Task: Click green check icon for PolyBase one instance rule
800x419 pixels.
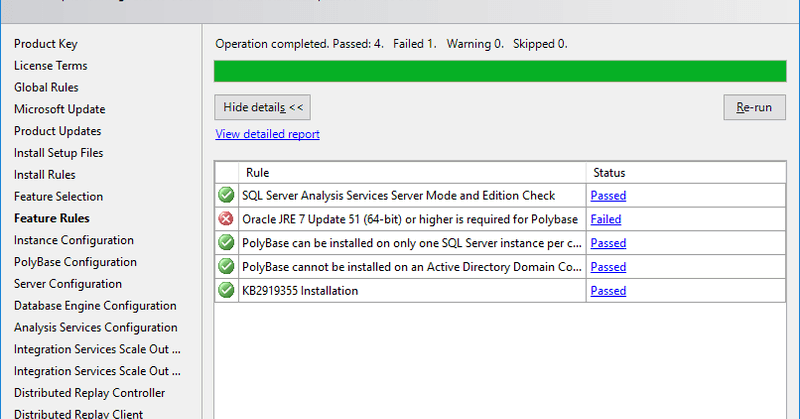Action: [226, 242]
